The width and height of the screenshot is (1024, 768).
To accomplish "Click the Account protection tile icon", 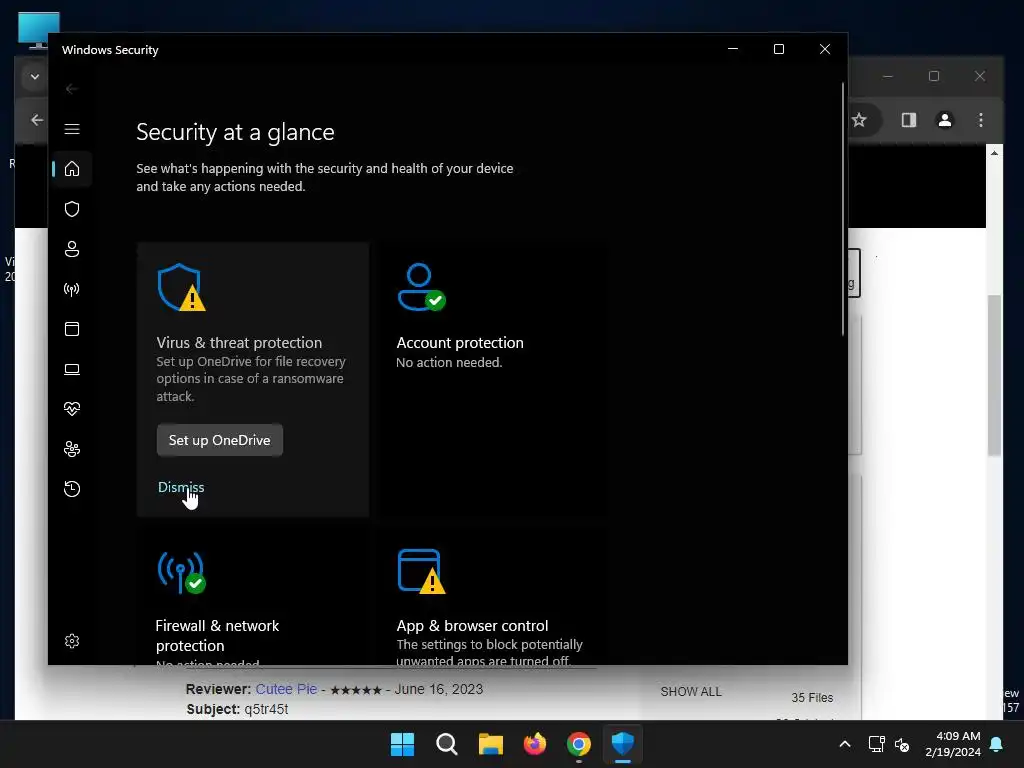I will [421, 287].
